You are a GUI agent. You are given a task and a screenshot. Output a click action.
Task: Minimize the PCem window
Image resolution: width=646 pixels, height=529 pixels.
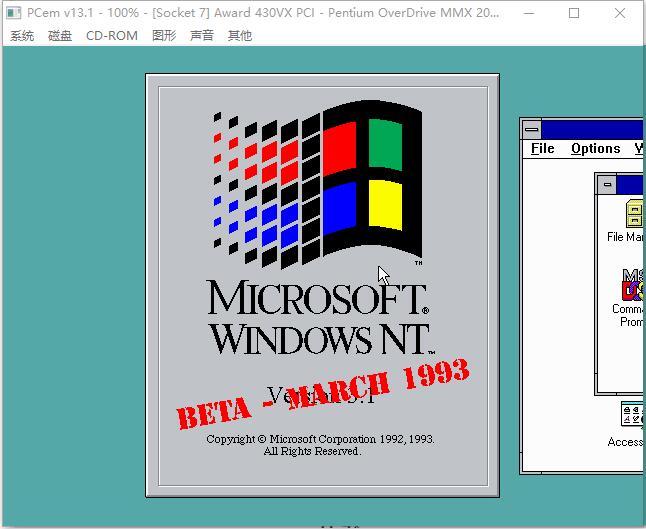(x=529, y=13)
